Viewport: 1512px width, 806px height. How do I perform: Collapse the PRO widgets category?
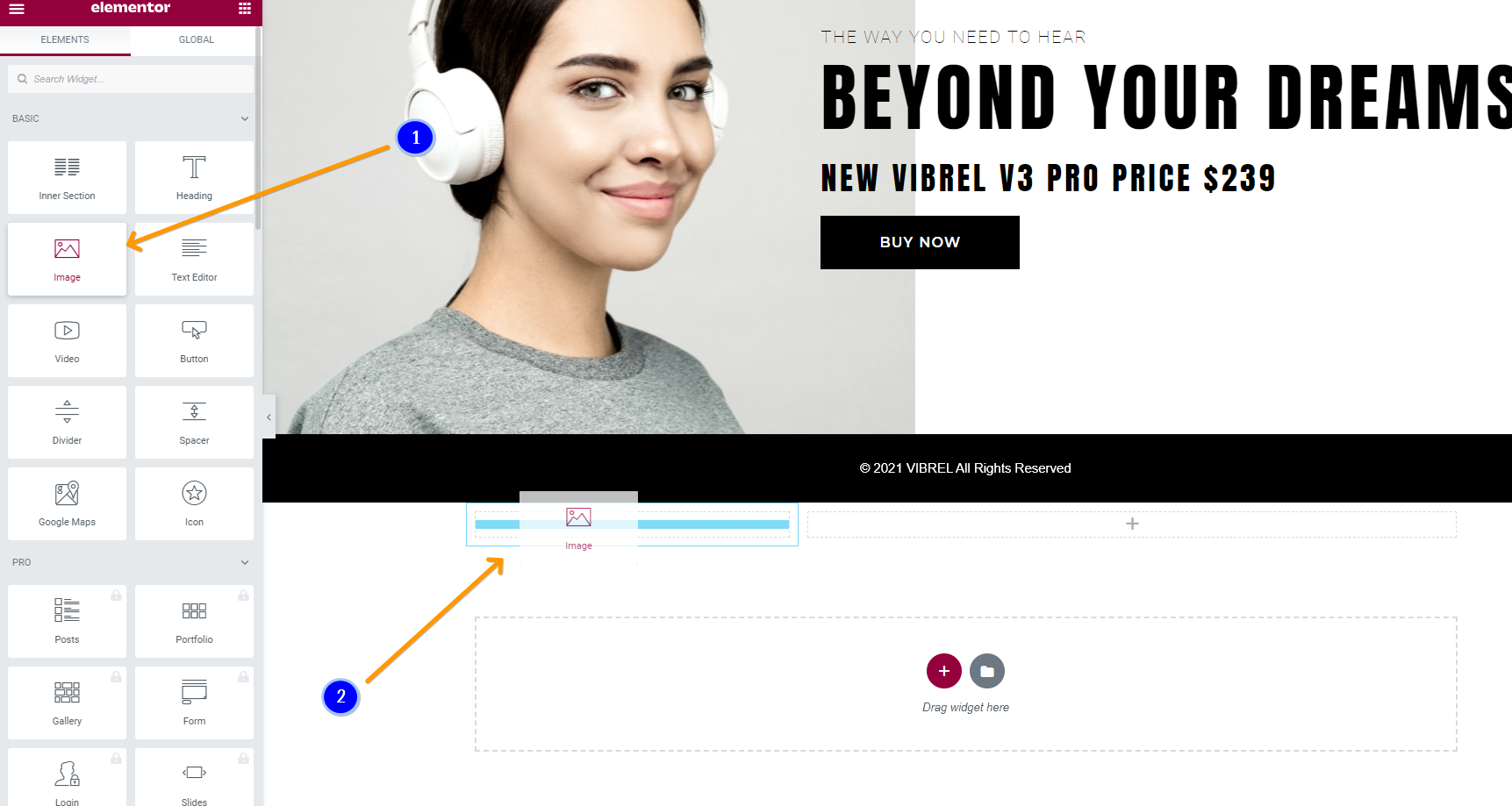[x=245, y=562]
